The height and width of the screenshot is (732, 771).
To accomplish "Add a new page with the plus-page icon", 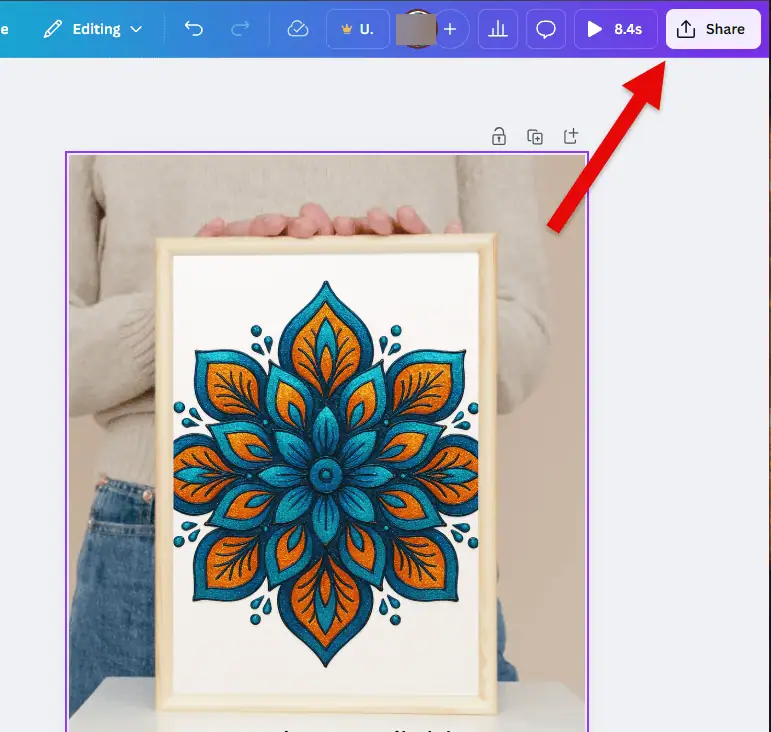I will [x=571, y=136].
